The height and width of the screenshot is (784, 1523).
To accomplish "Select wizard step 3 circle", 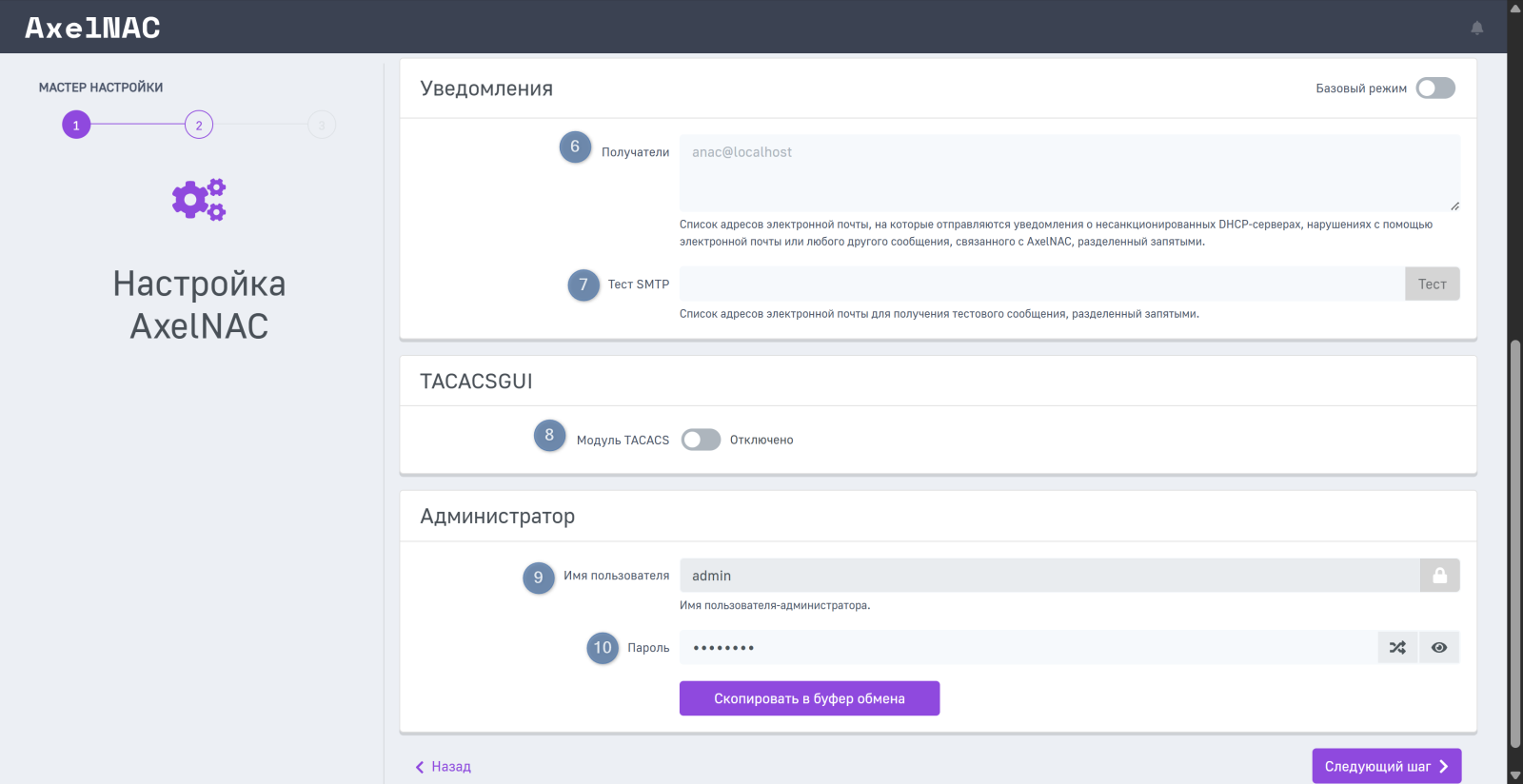I will (322, 125).
